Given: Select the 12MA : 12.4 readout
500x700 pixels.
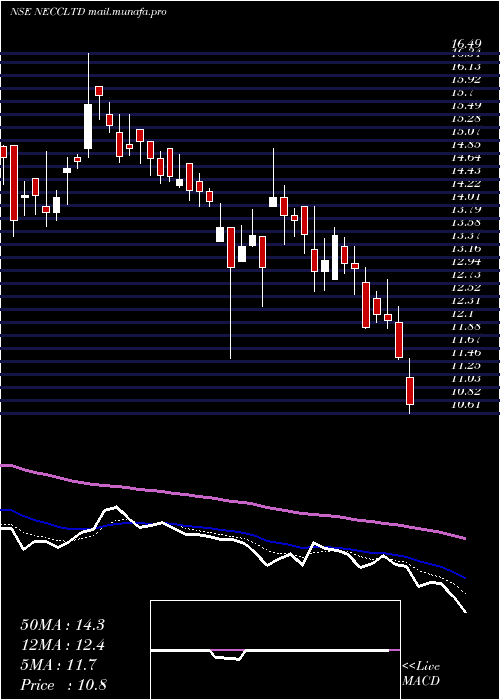Looking at the screenshot, I should click(x=62, y=645).
